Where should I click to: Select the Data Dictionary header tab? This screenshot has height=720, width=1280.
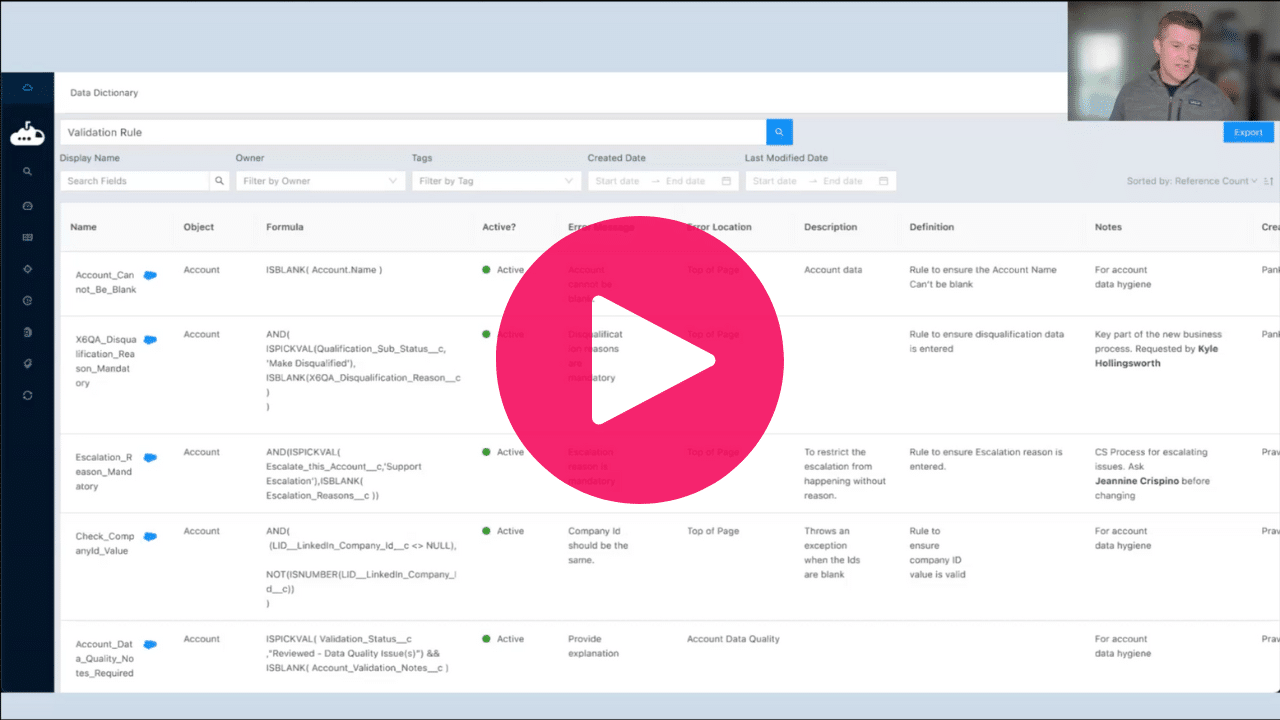click(x=104, y=93)
